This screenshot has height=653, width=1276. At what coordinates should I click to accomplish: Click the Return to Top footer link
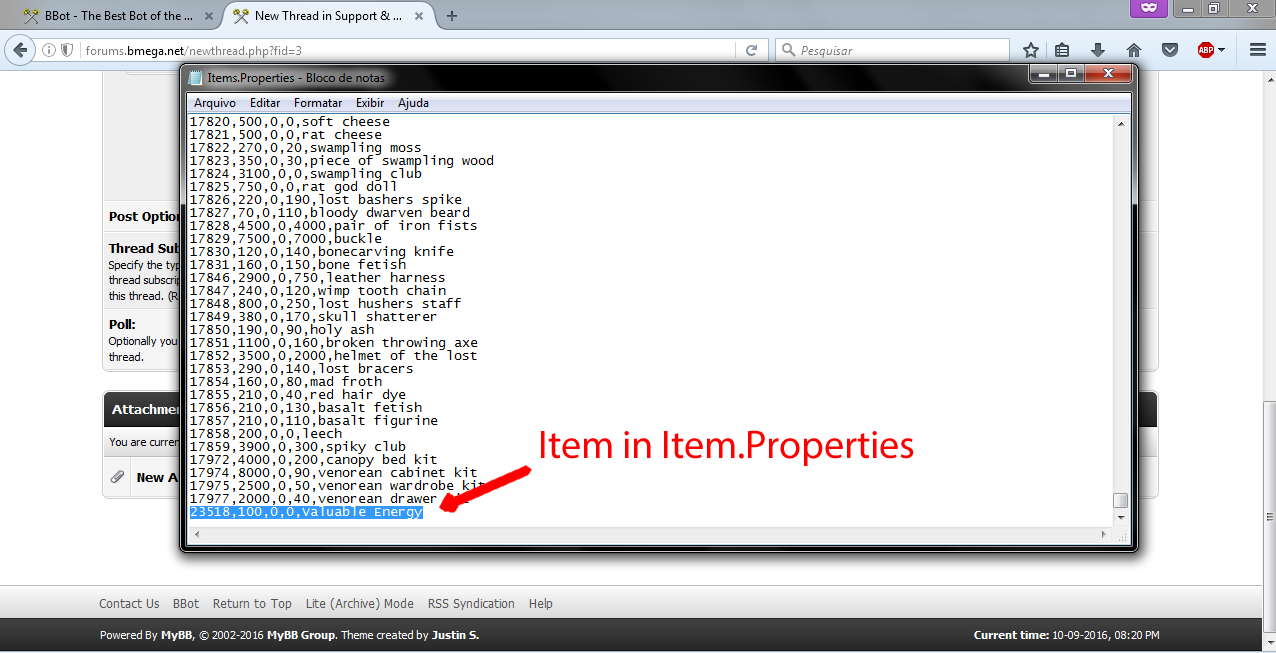tap(252, 604)
